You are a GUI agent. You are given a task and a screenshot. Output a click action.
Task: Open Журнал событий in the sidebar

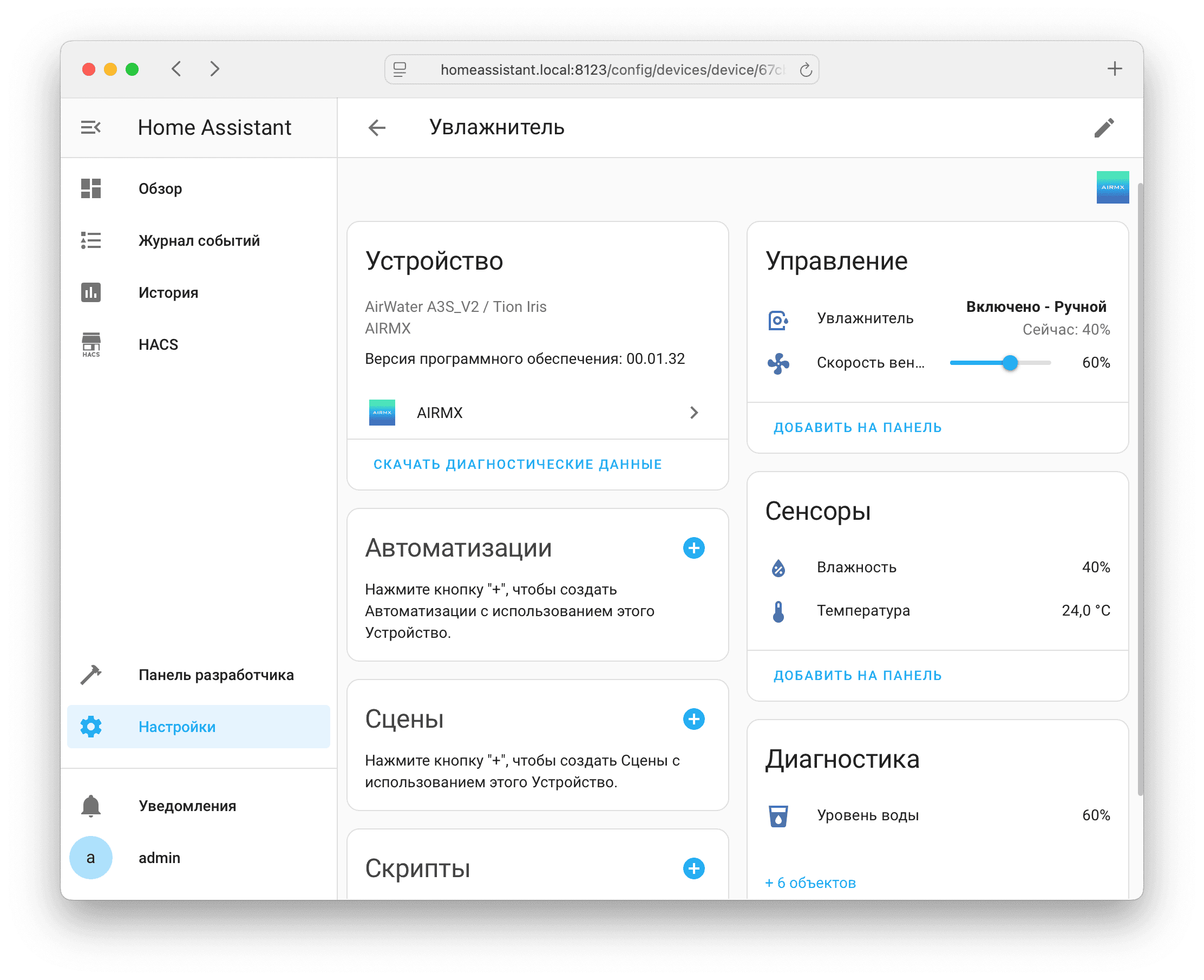click(x=199, y=241)
